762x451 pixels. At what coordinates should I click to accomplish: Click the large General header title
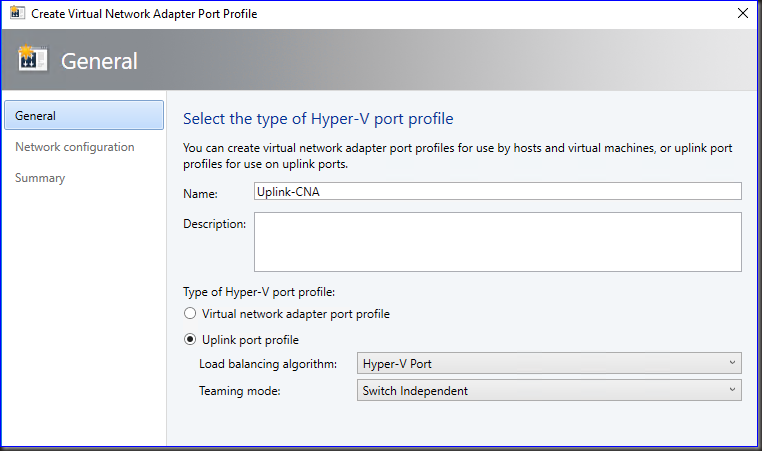[99, 61]
